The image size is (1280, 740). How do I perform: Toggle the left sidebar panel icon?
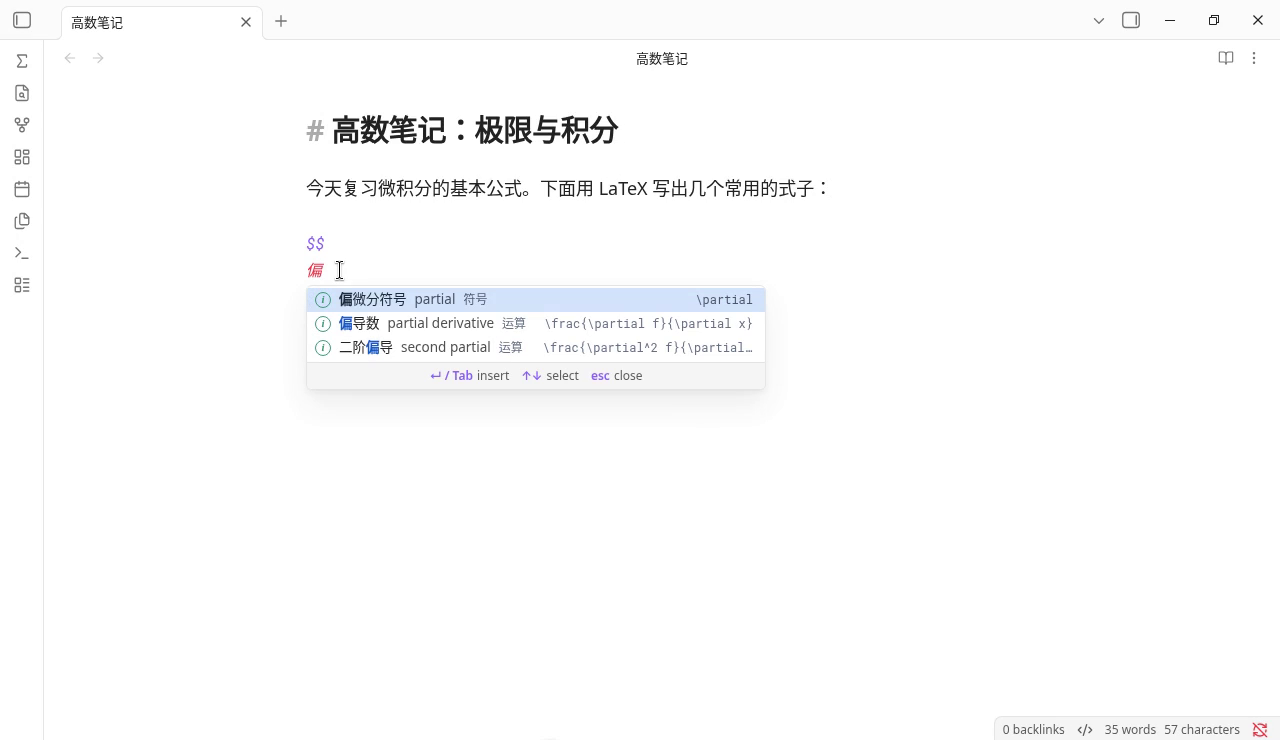pos(22,20)
